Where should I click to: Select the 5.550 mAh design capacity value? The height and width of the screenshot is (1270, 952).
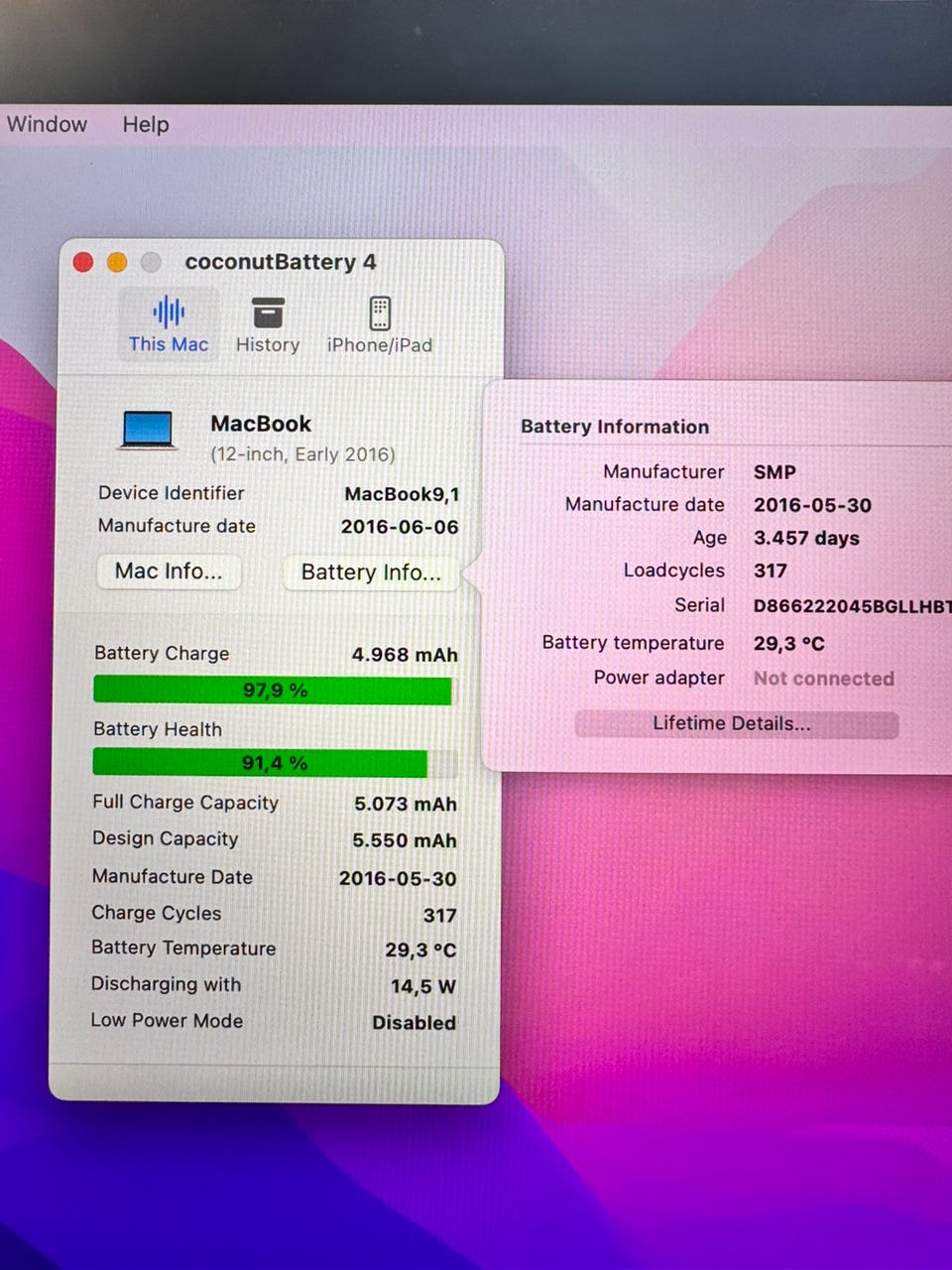point(405,840)
